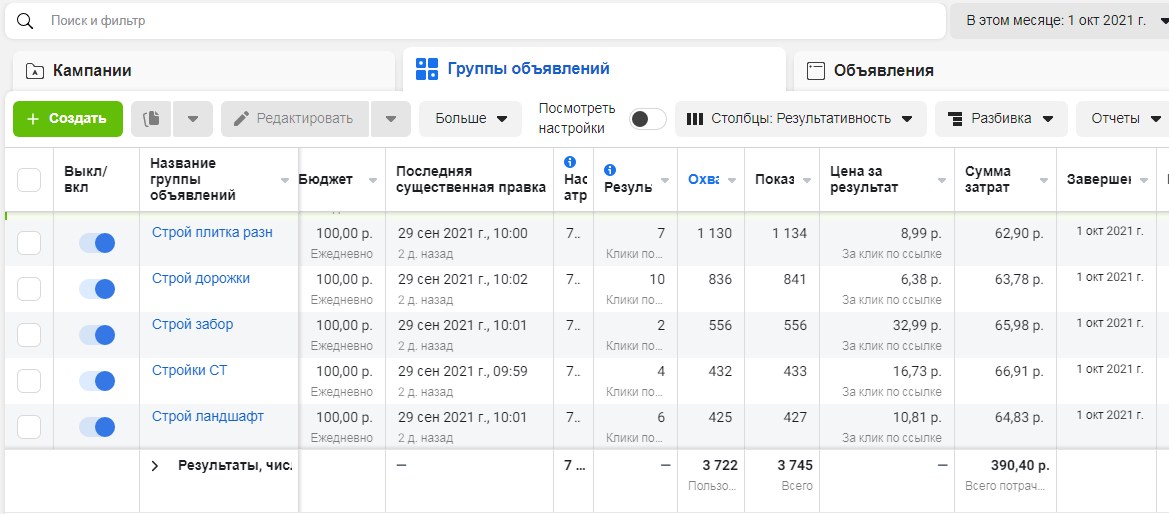Click the ad groups grid icon

tap(426, 69)
